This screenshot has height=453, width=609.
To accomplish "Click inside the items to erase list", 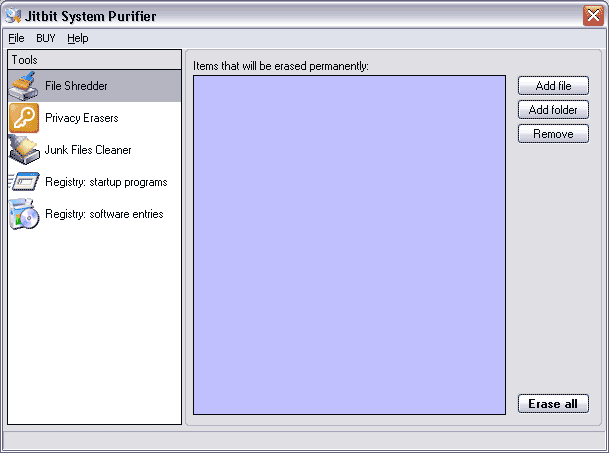I will point(349,245).
